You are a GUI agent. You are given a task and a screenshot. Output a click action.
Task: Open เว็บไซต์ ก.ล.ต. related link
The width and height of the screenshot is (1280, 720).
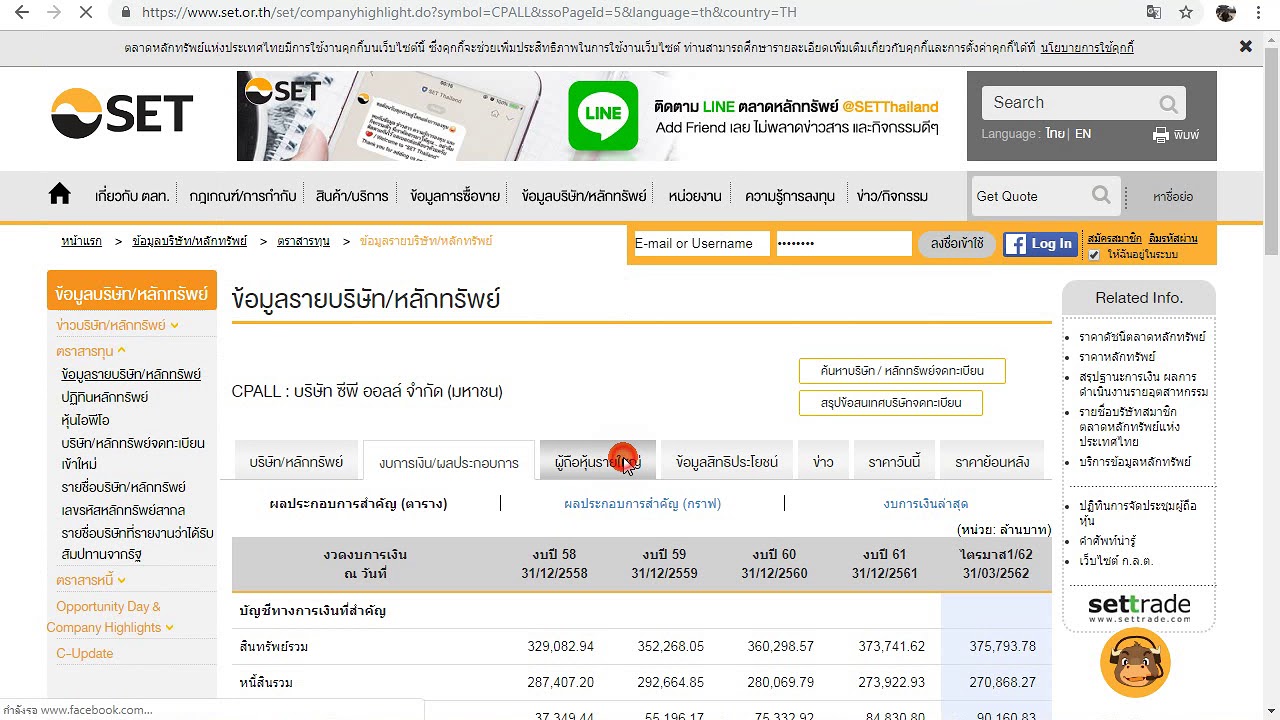pos(1116,561)
